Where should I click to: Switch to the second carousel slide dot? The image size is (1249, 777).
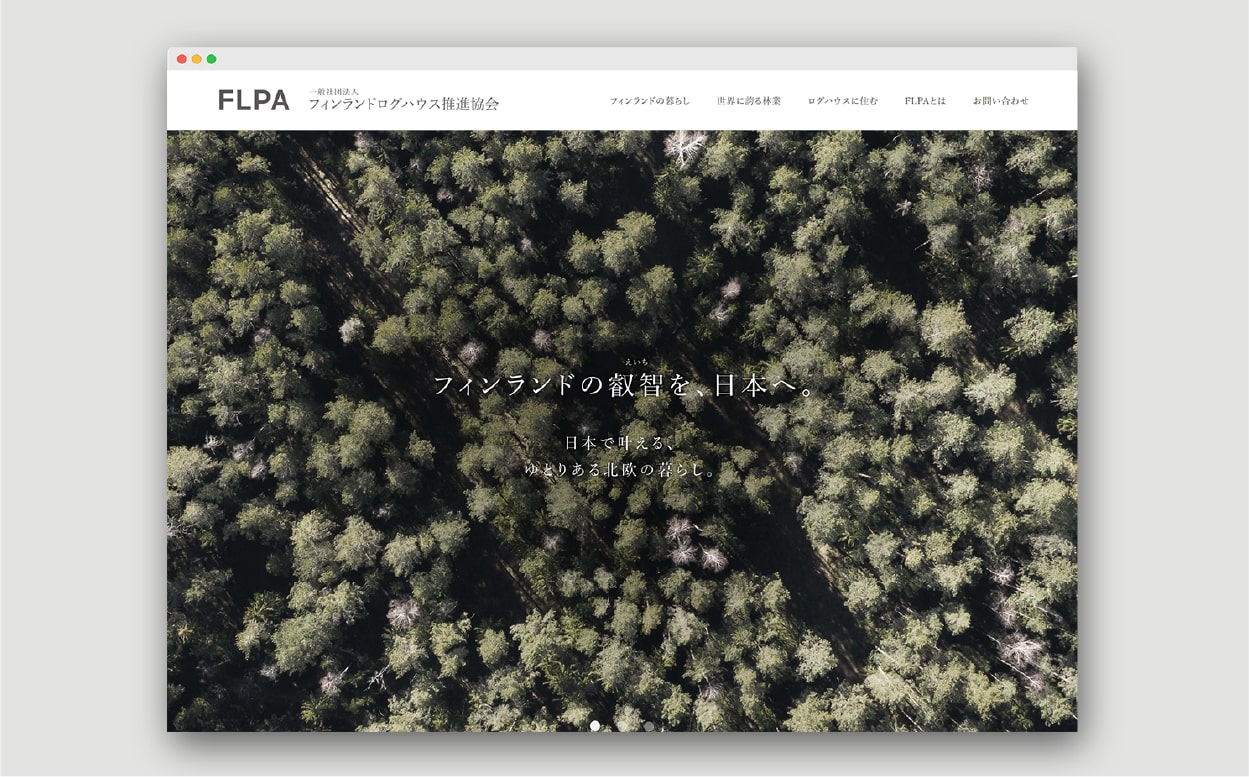(622, 726)
